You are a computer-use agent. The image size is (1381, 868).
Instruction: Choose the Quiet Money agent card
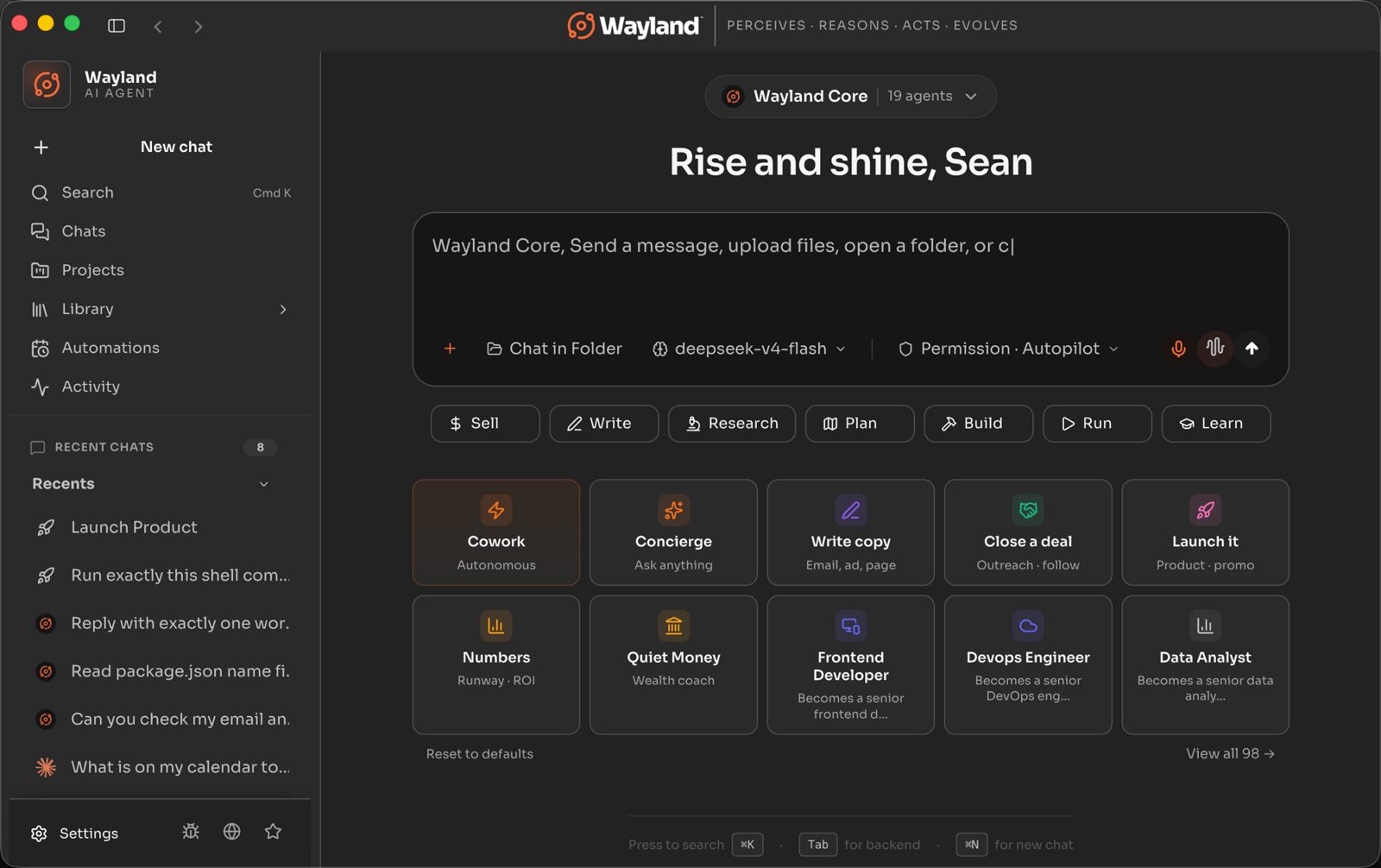(x=673, y=664)
